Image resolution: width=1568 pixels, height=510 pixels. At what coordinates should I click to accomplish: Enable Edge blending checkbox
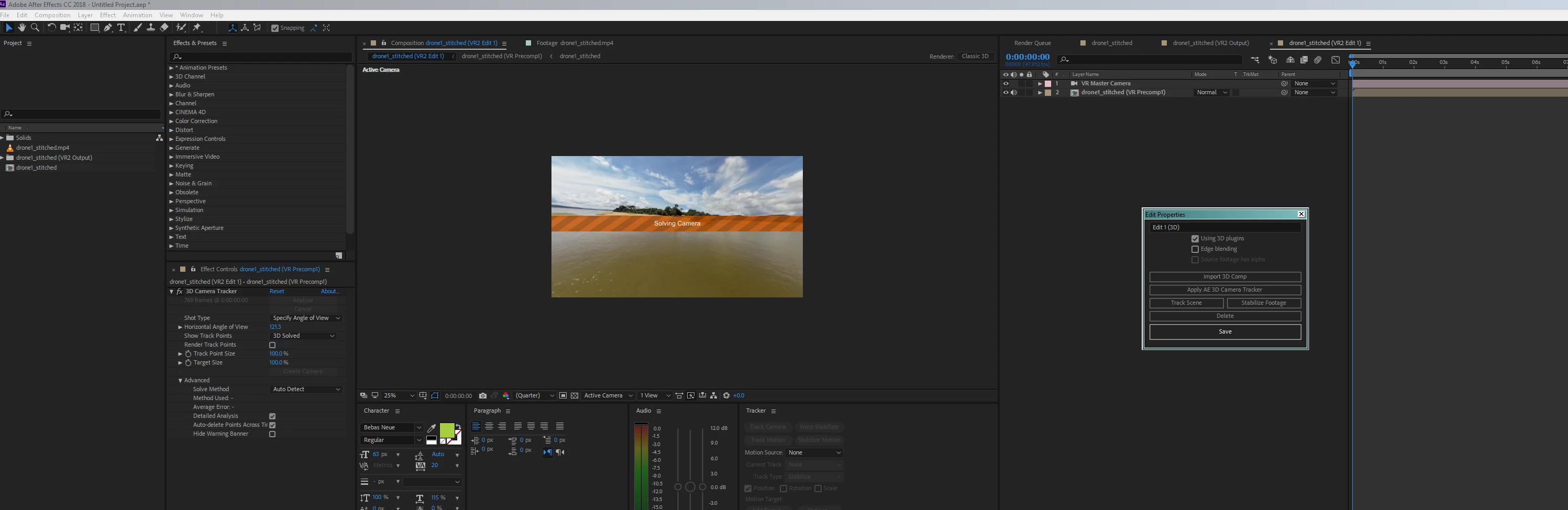pyautogui.click(x=1195, y=249)
